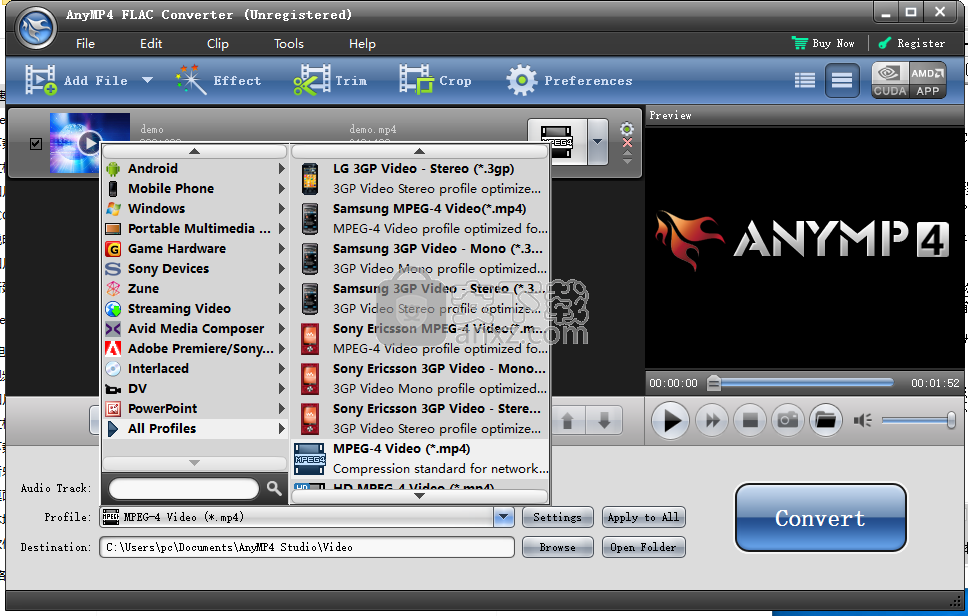Select the Interlaced category

click(194, 368)
